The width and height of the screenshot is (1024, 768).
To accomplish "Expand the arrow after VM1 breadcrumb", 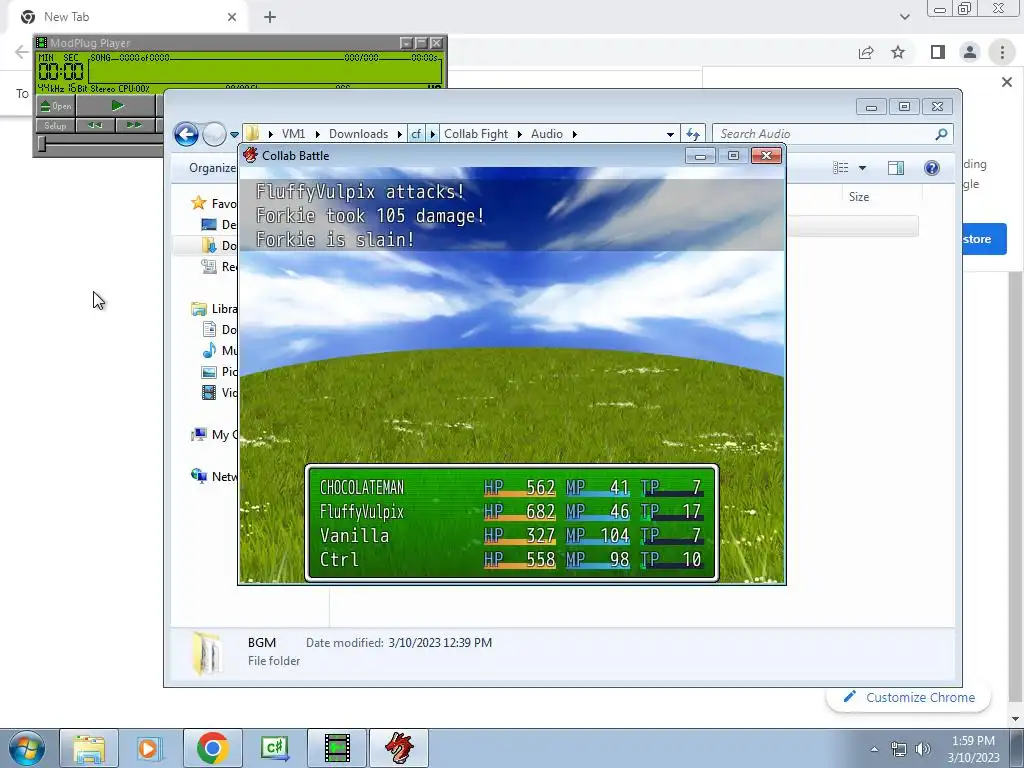I will point(317,134).
